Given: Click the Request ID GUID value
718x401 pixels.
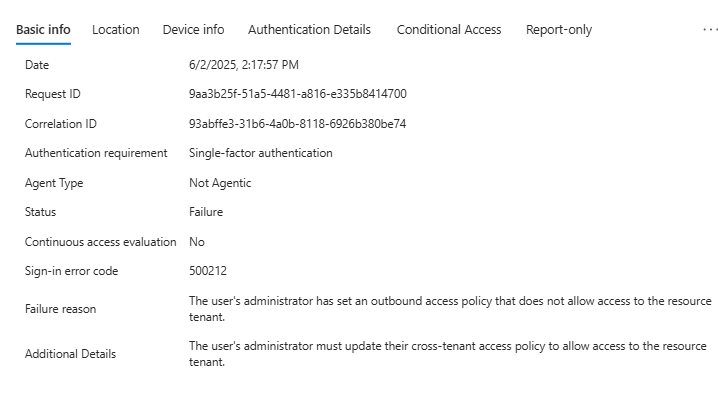Looking at the screenshot, I should click(x=297, y=94).
